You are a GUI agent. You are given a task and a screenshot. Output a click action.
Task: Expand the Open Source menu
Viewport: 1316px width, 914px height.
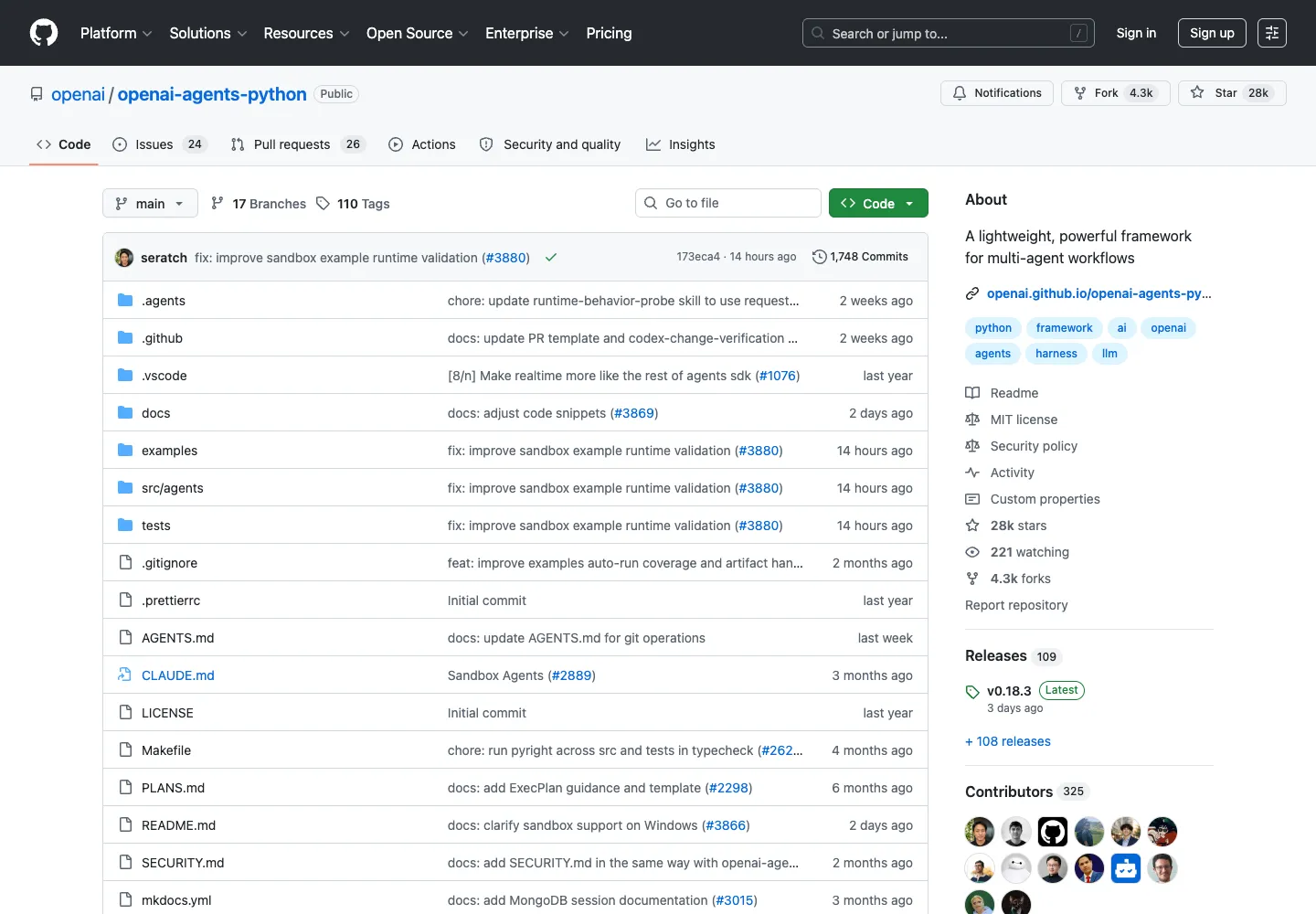(418, 33)
